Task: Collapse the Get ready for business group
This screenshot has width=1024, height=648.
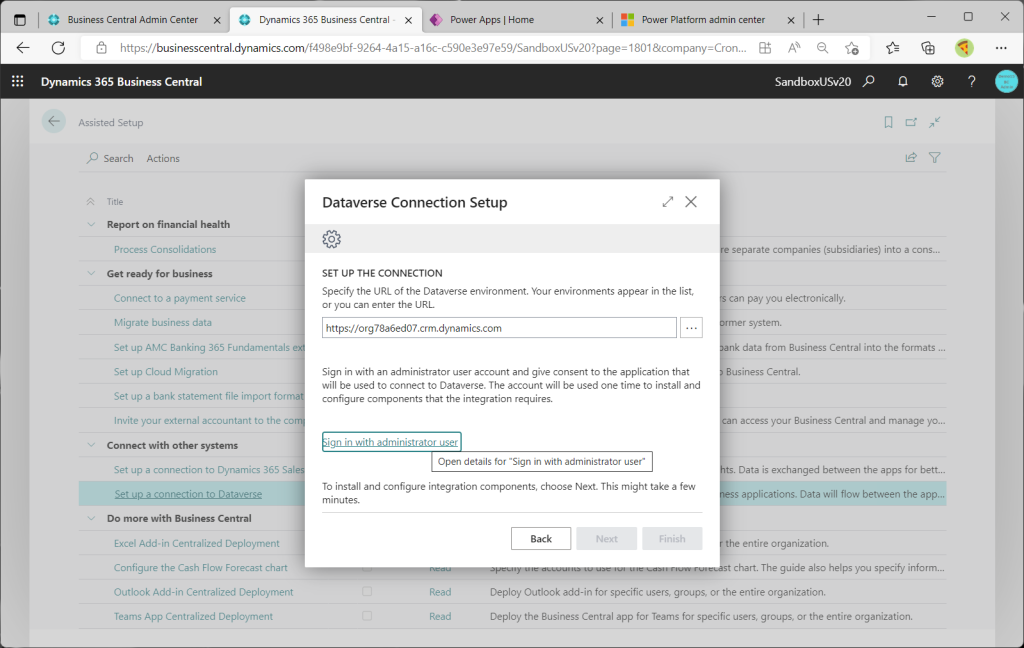Action: 91,273
